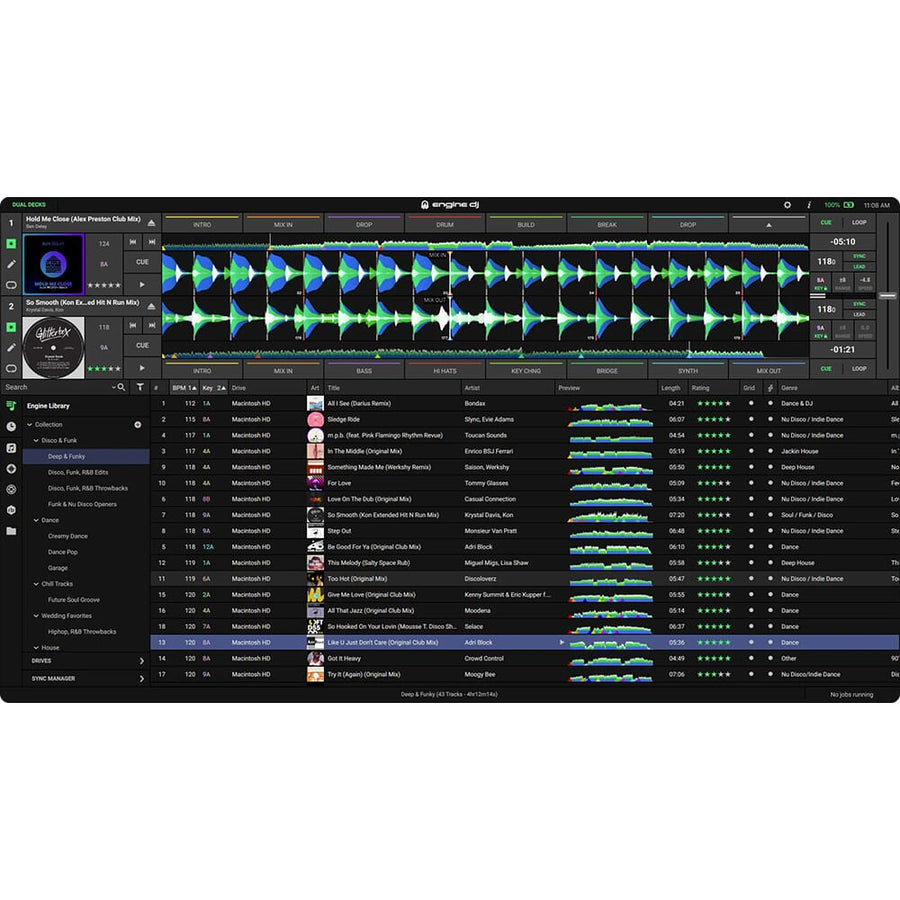
Task: Toggle key lock 9A on deck 2
Action: (821, 331)
